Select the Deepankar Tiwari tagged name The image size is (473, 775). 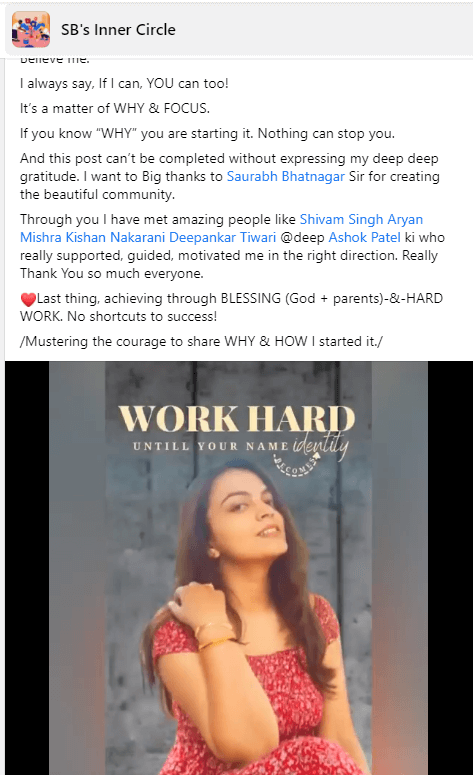coord(222,237)
